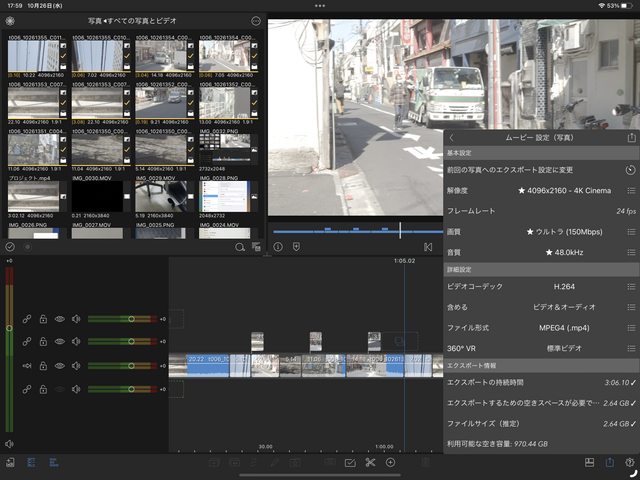Tap the share icon in export panel header
Viewport: 640px width, 480px height.
(x=631, y=138)
